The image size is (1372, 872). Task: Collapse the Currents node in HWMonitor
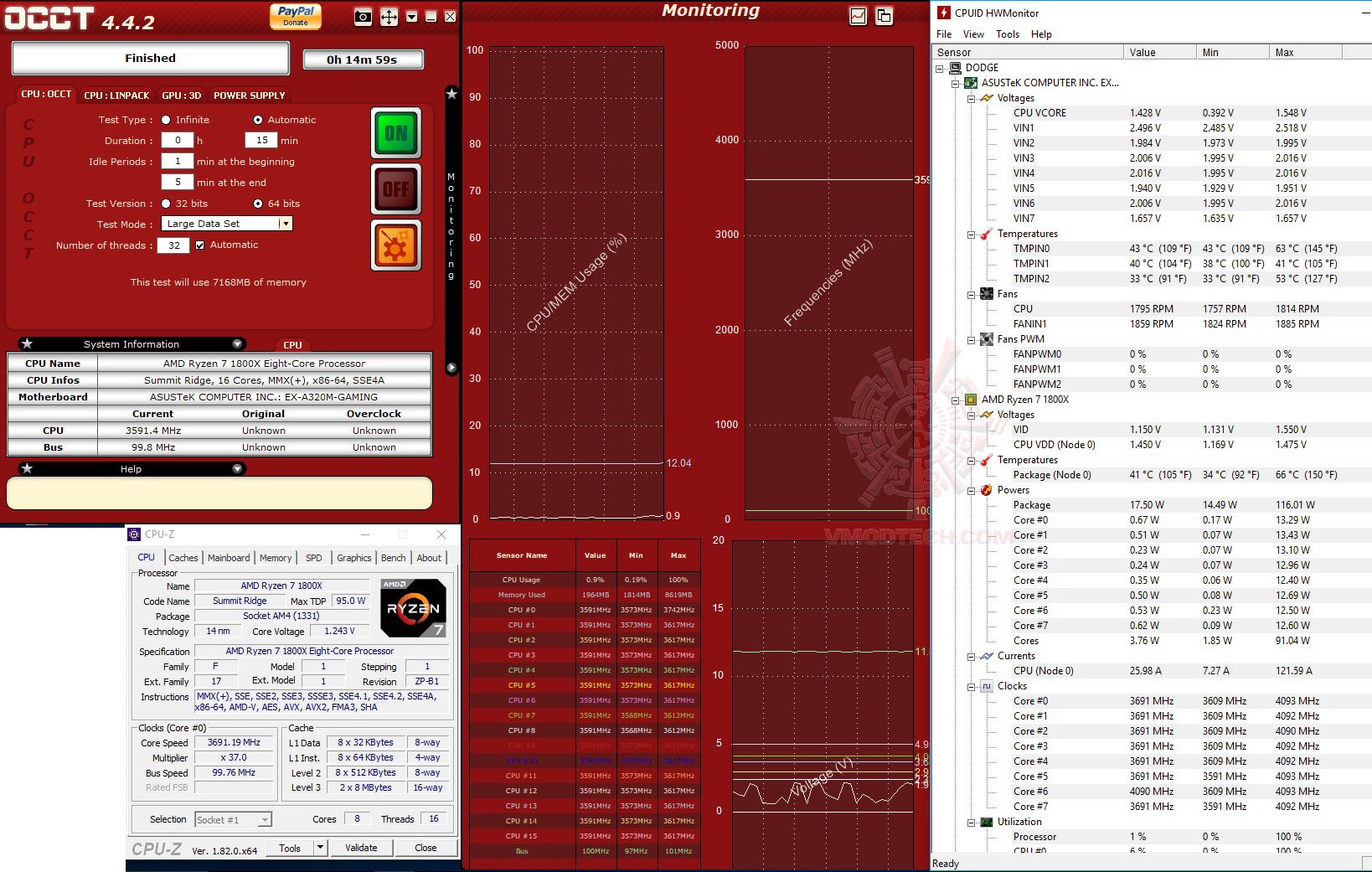pyautogui.click(x=971, y=657)
